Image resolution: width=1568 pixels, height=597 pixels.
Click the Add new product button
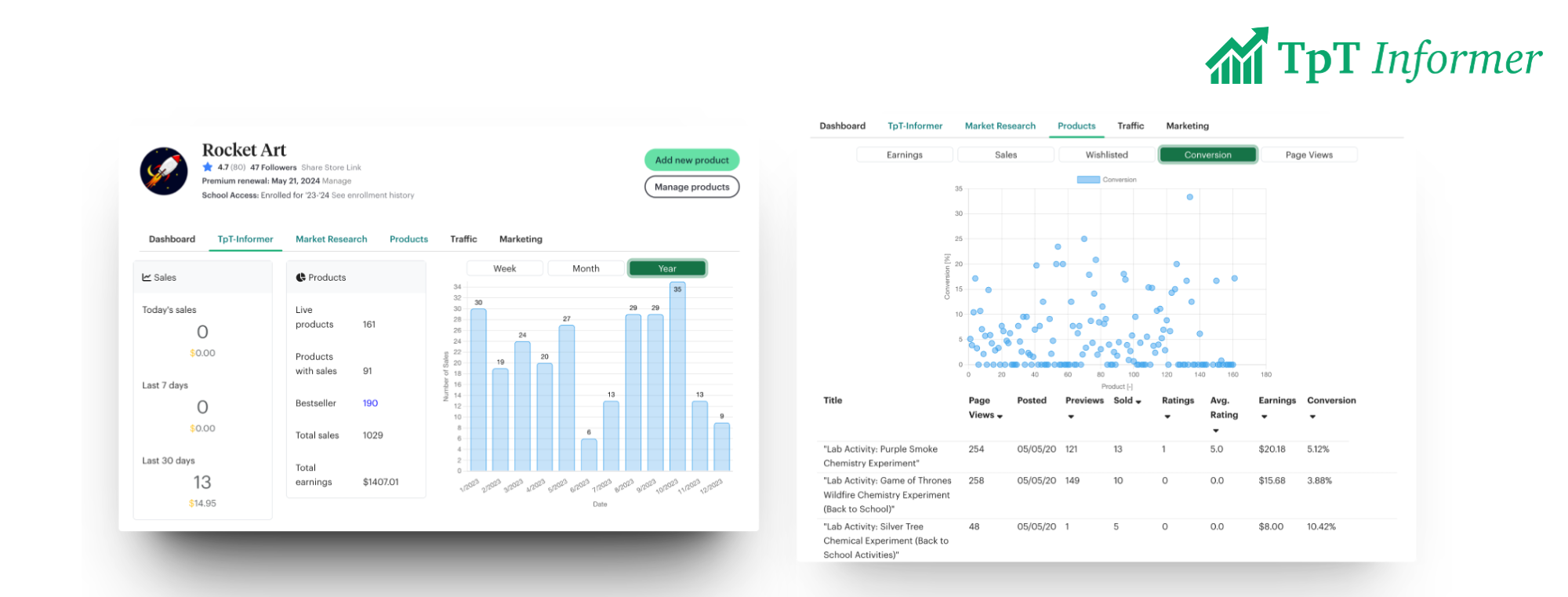(691, 160)
